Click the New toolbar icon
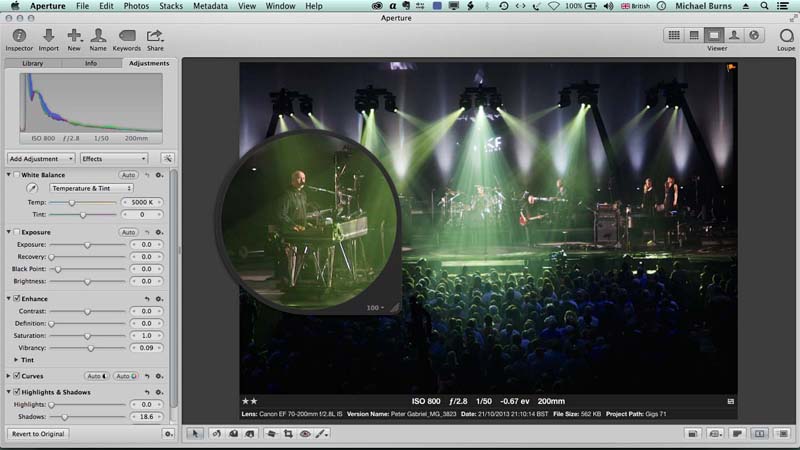Image resolution: width=800 pixels, height=450 pixels. pyautogui.click(x=74, y=40)
